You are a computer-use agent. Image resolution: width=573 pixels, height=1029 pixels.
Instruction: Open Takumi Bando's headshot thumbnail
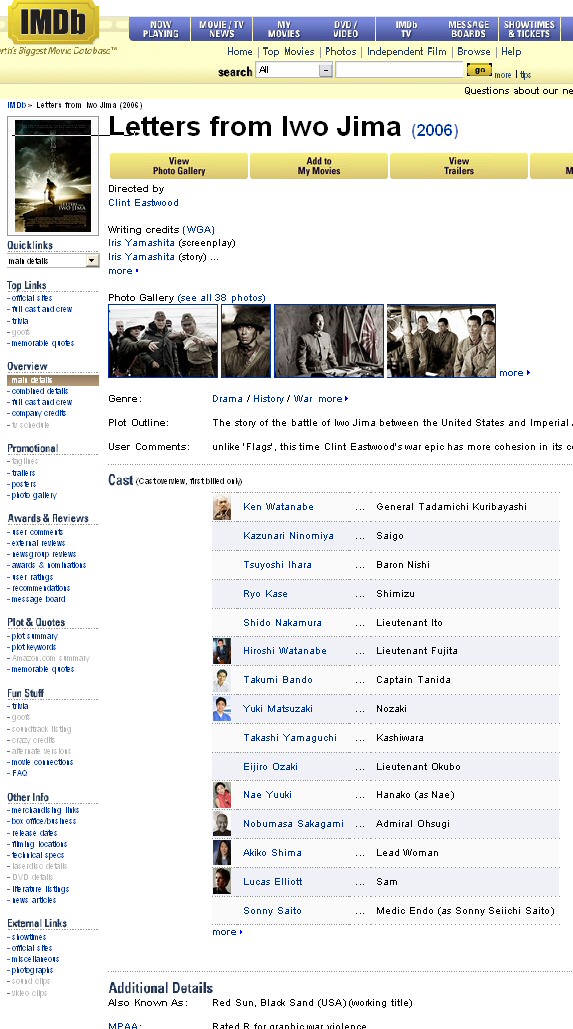pyautogui.click(x=222, y=680)
